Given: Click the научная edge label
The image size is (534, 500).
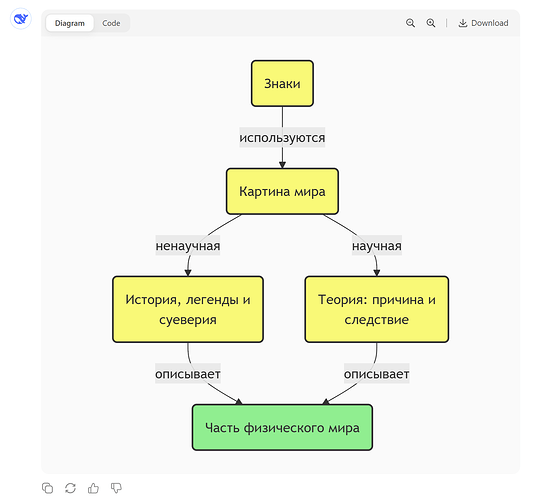Looking at the screenshot, I should tap(377, 246).
